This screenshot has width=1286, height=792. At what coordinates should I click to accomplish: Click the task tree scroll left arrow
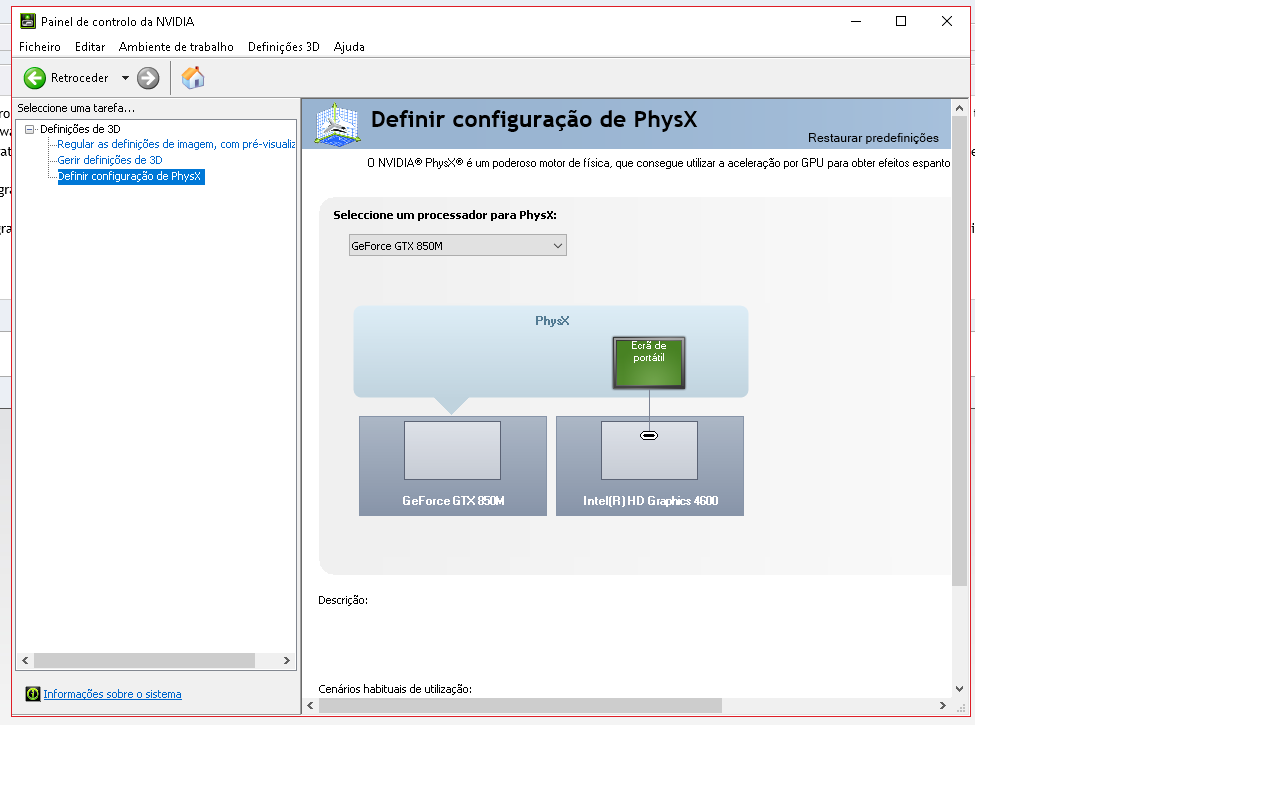[25, 661]
